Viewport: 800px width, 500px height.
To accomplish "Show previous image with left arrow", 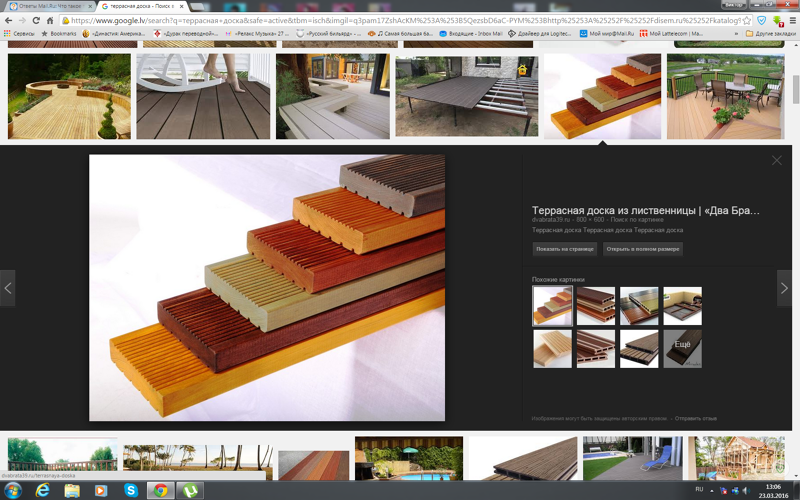I will click(8, 288).
